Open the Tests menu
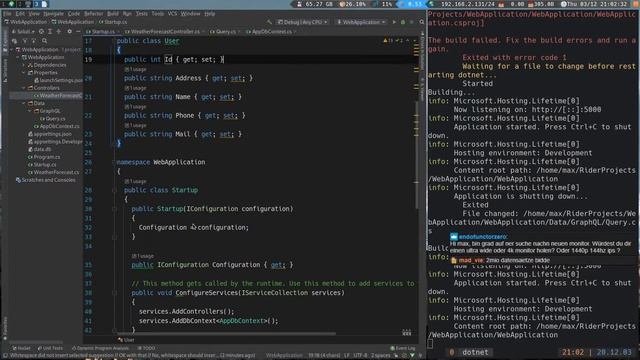This screenshot has height=360, width=640. click(142, 14)
